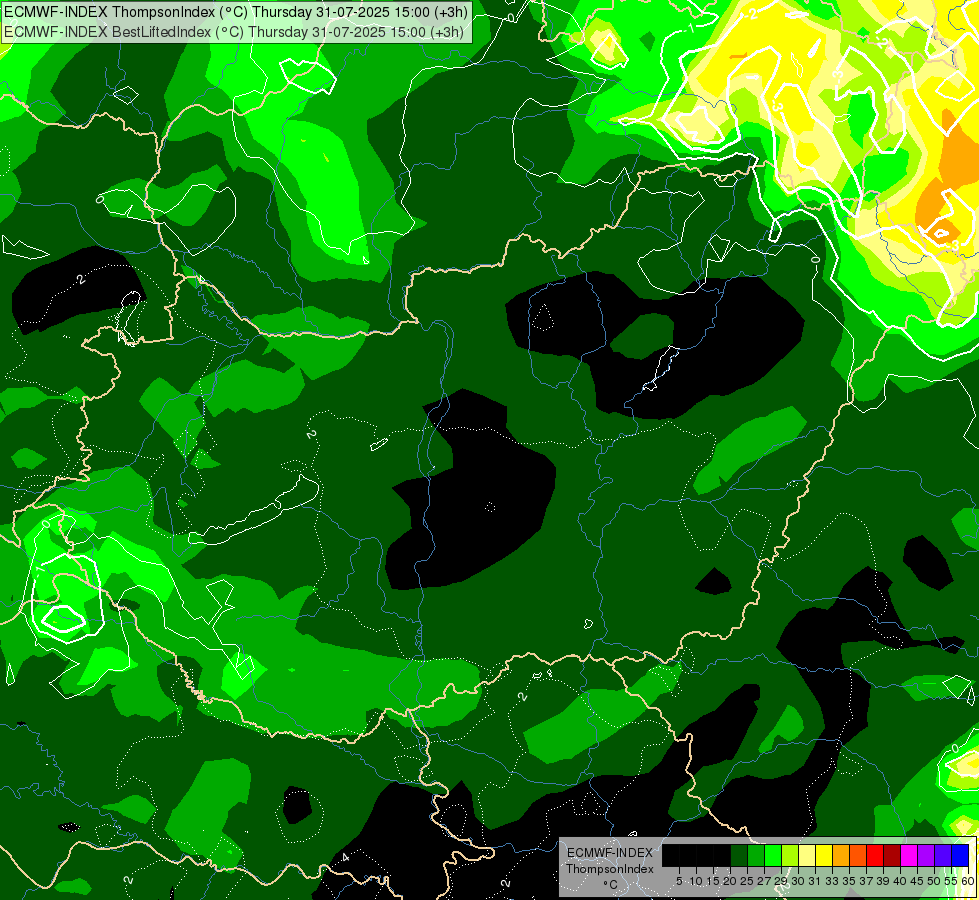Click the legend scale value 55
Image resolution: width=979 pixels, height=900 pixels.
952,881
